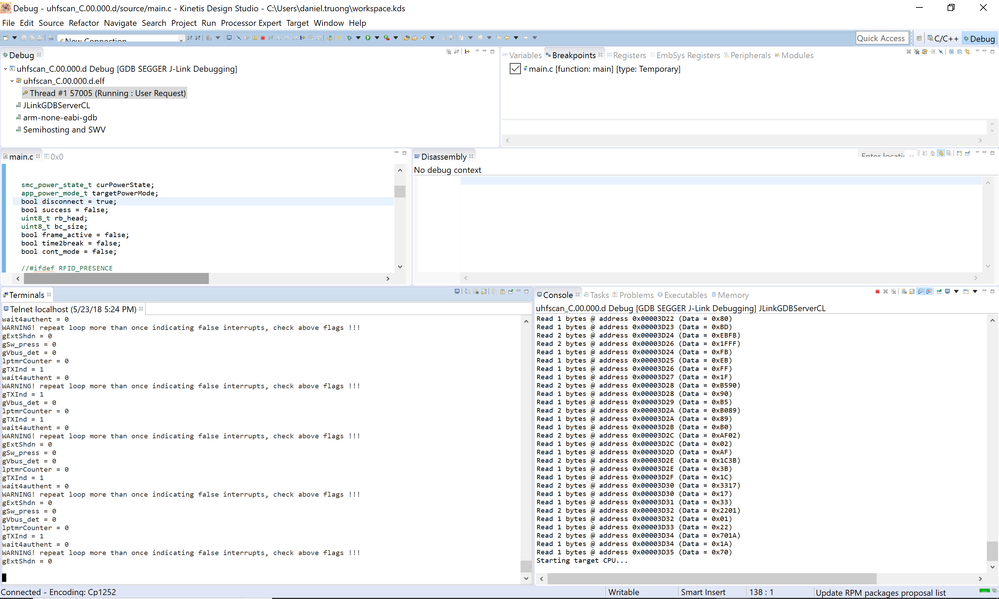
Task: Switch to the Memory tab
Action: coord(730,295)
